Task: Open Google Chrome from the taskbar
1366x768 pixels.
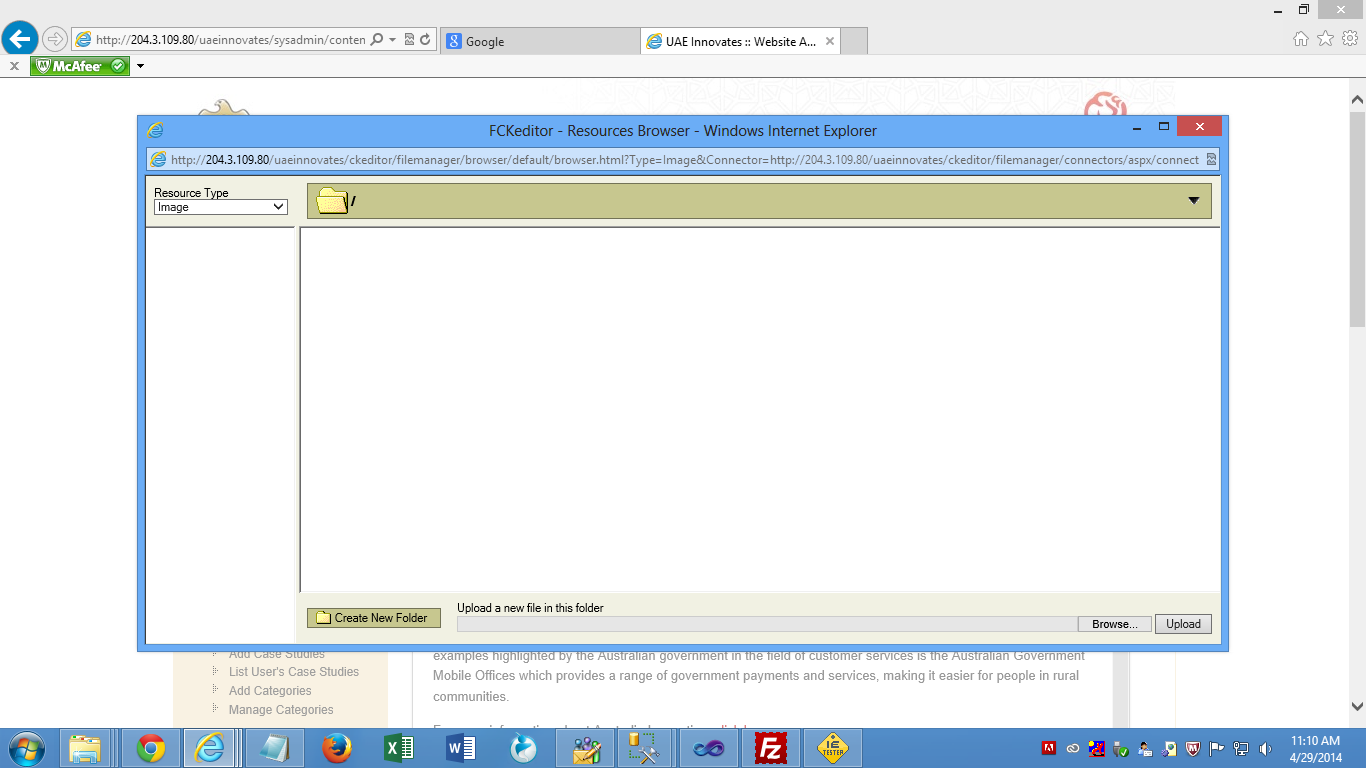Action: click(151, 748)
